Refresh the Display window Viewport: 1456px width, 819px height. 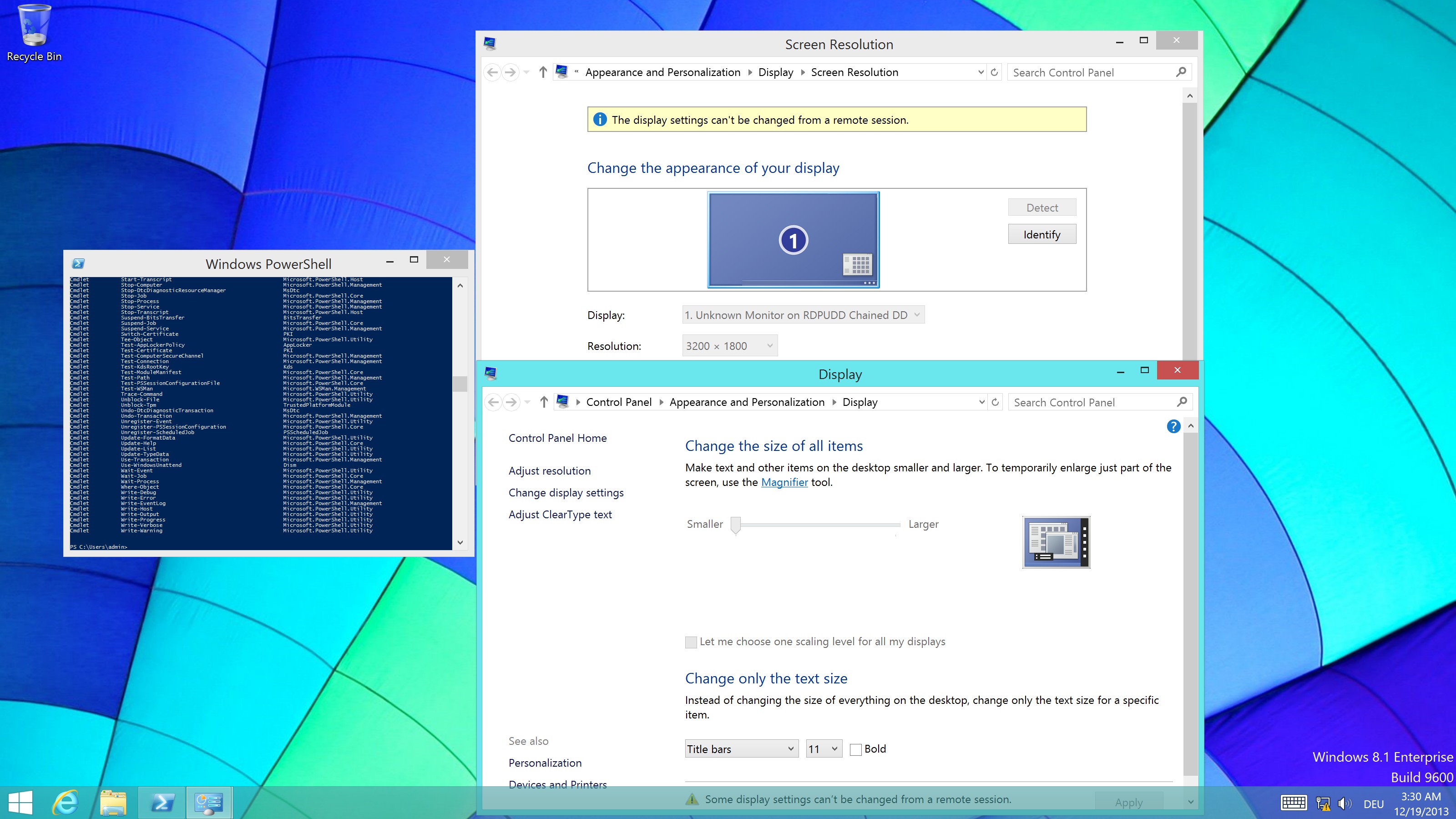996,402
